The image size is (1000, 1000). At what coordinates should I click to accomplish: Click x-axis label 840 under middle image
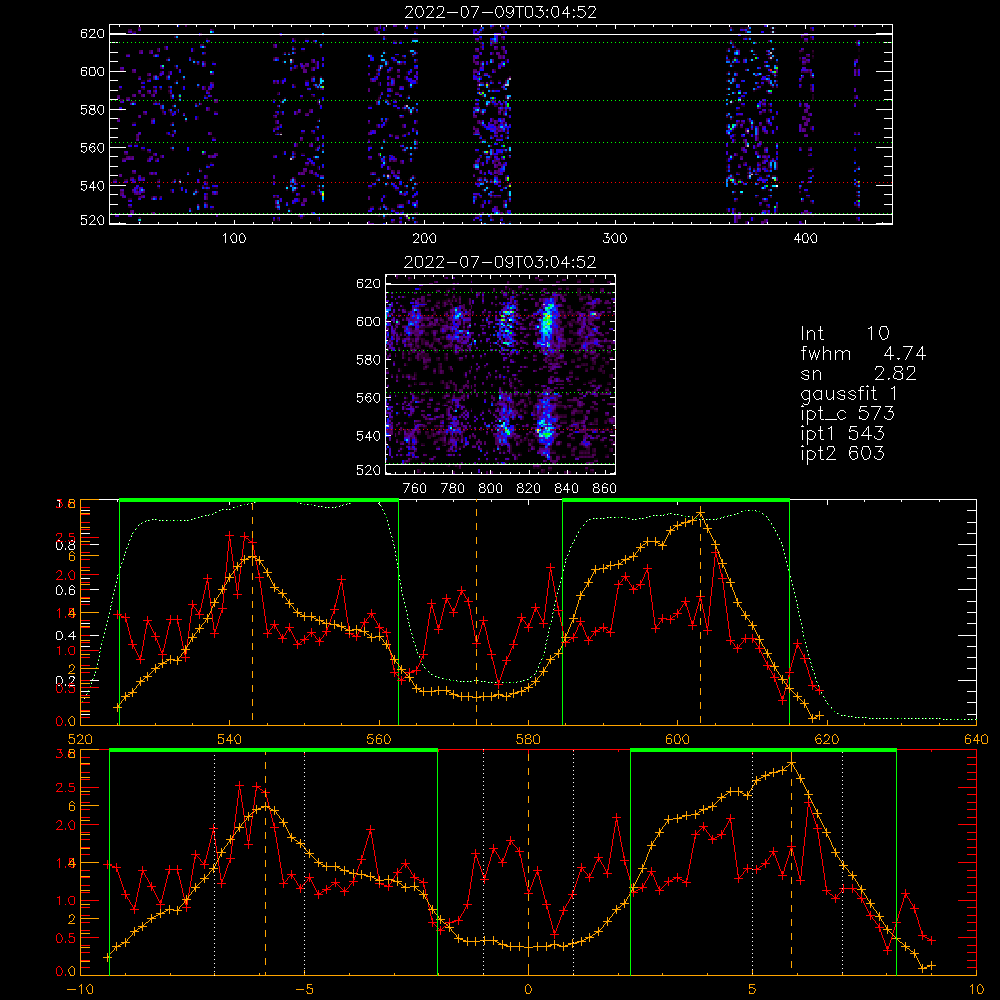click(566, 489)
